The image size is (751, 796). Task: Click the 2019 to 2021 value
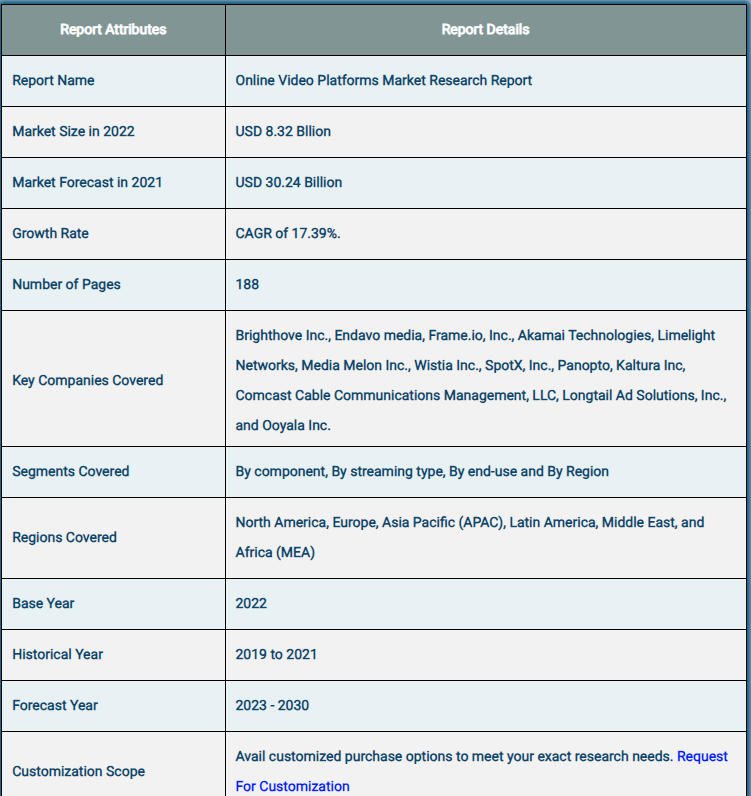(276, 654)
